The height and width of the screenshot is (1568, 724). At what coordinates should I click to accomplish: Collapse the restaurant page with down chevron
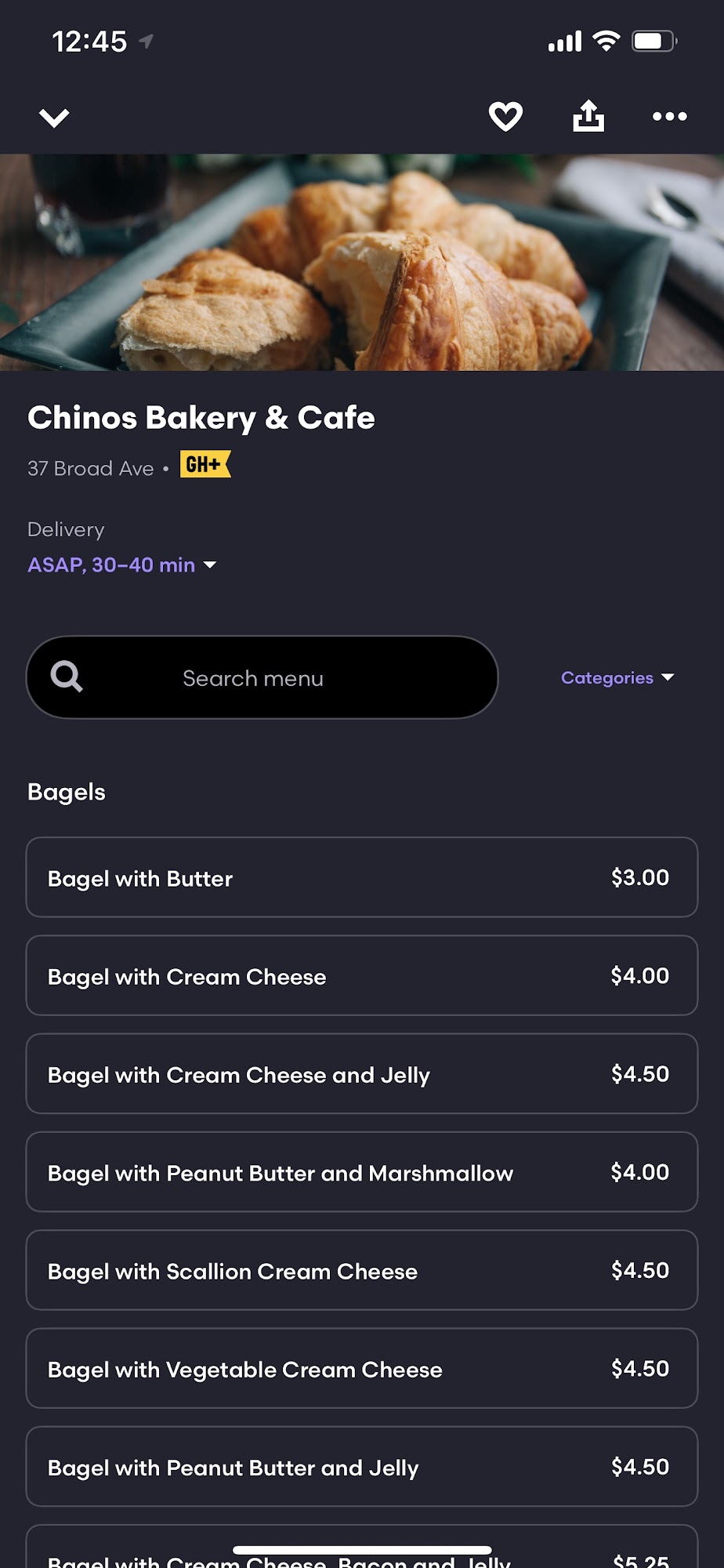[x=54, y=118]
